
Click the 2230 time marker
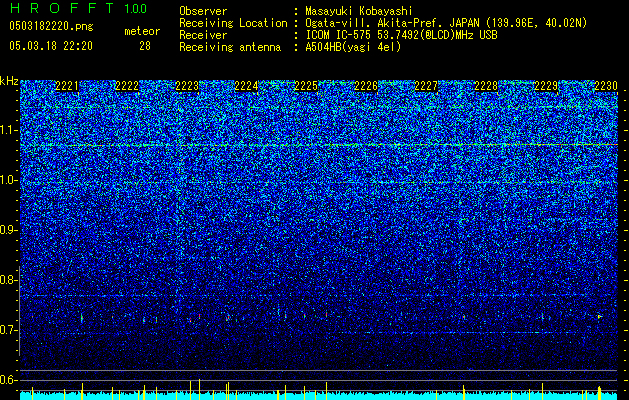coord(606,86)
